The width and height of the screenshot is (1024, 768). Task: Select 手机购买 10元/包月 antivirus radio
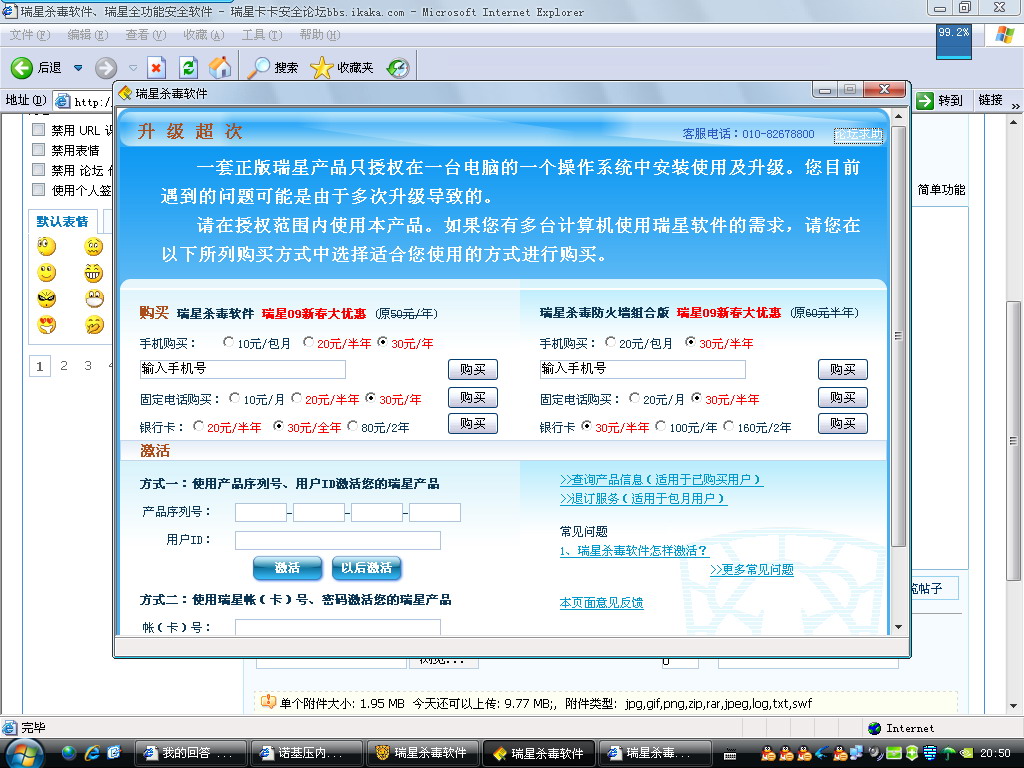coord(228,342)
